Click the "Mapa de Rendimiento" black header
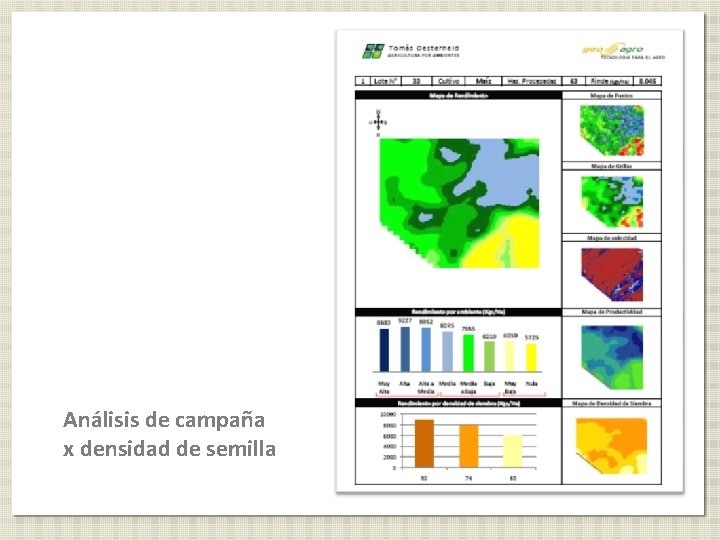The image size is (720, 540). click(x=458, y=96)
